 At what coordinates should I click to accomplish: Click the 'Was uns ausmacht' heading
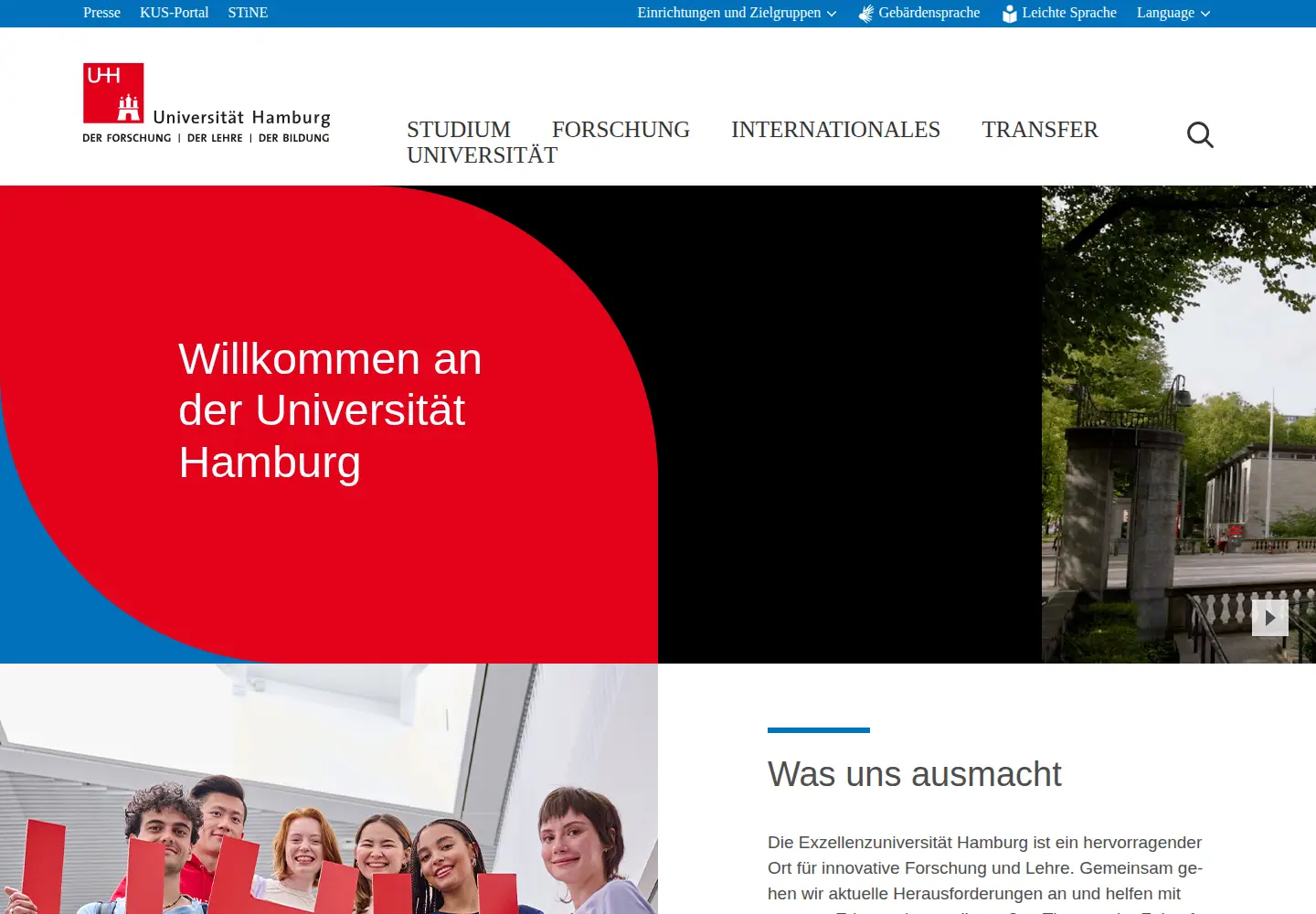[x=914, y=774]
